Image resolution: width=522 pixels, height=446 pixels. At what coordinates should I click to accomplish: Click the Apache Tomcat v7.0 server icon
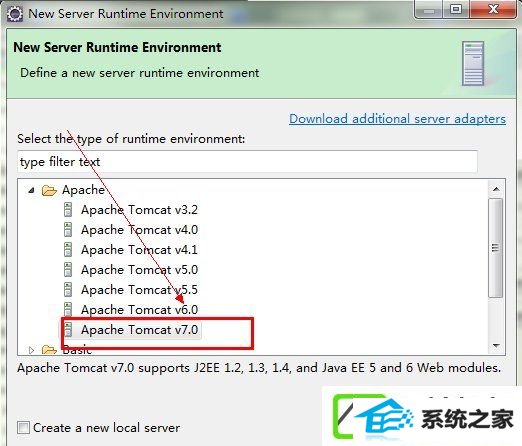tap(68, 330)
